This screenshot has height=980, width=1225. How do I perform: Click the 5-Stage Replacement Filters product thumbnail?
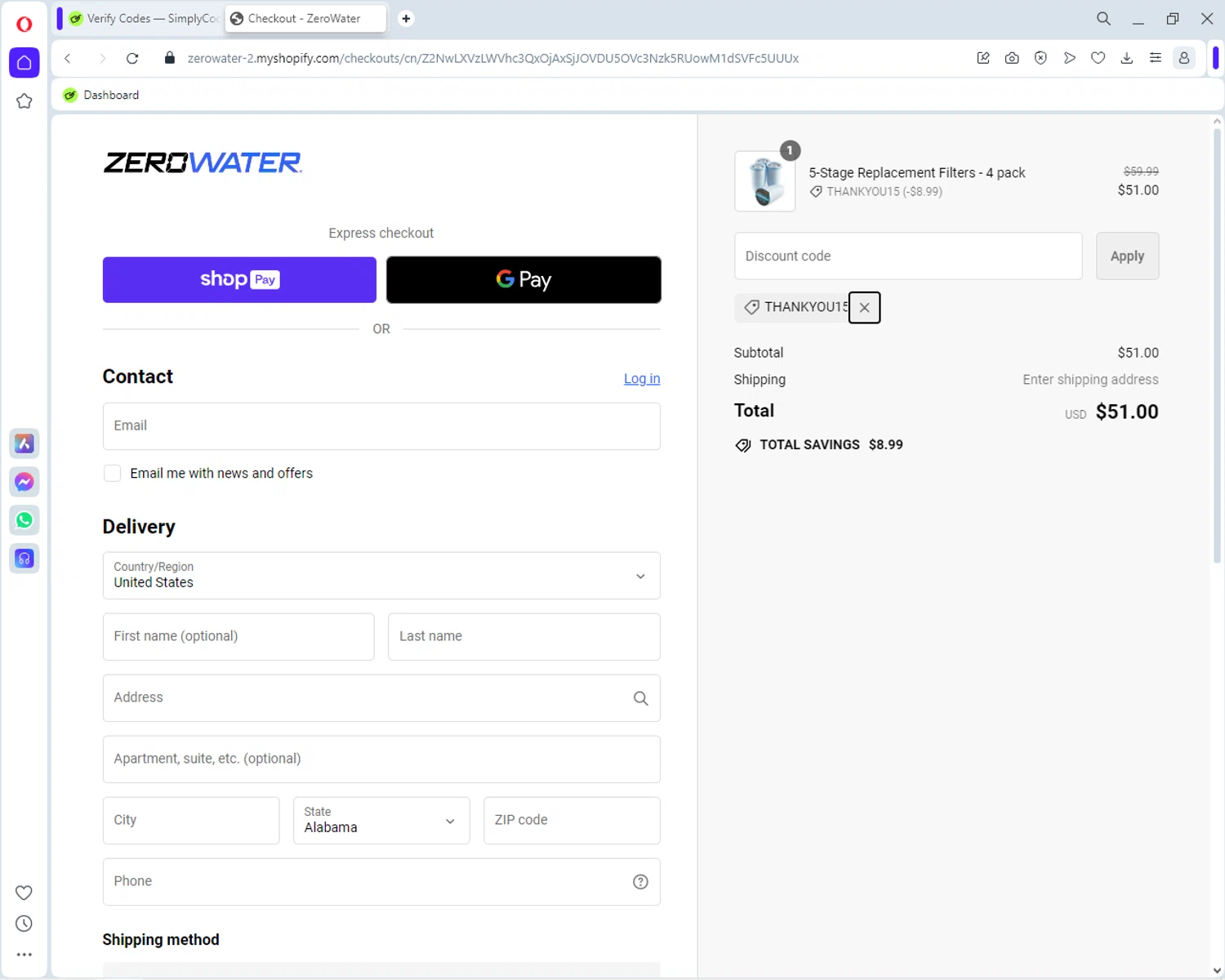[x=765, y=181]
